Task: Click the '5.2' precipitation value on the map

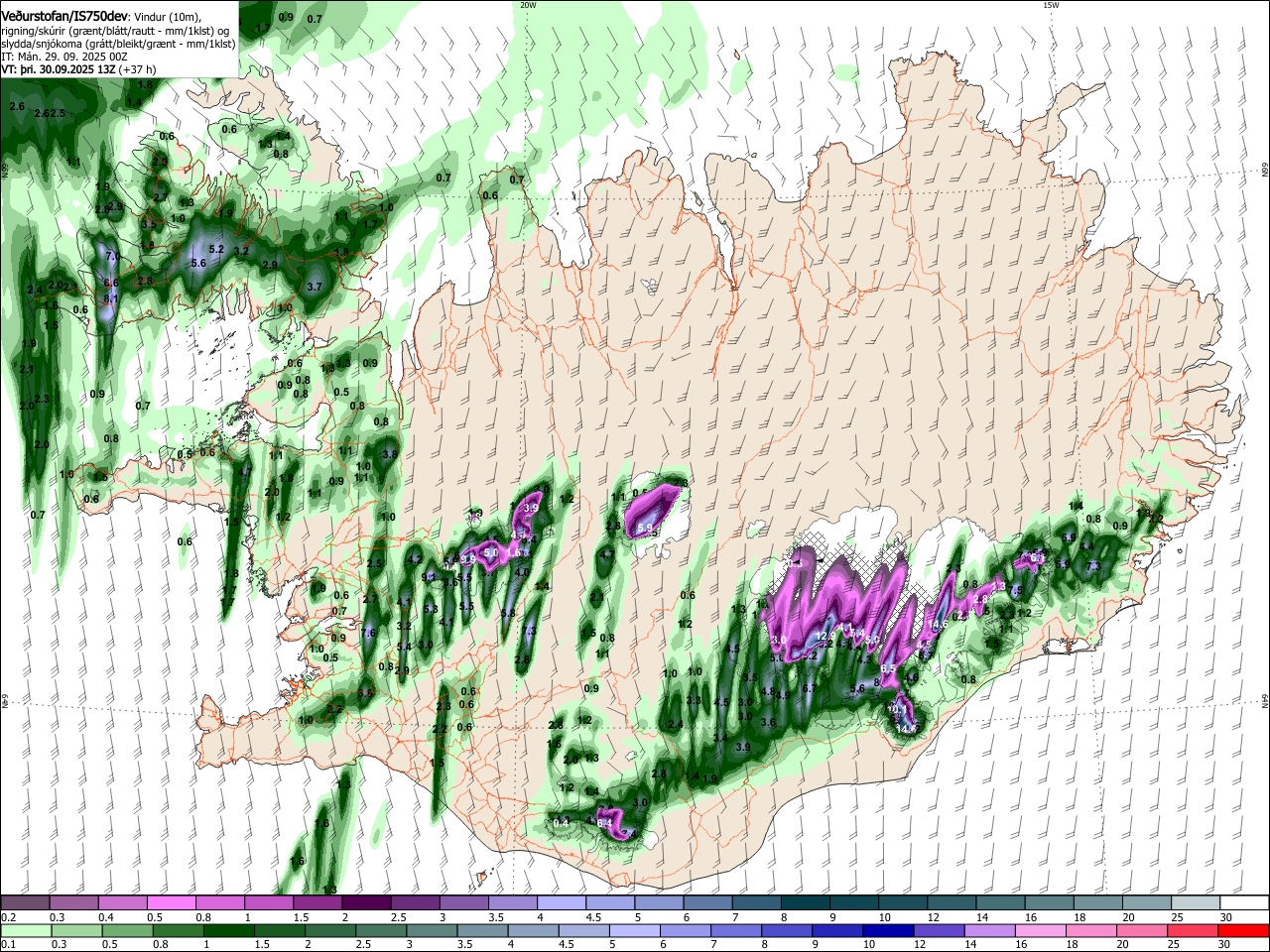Action: (217, 249)
